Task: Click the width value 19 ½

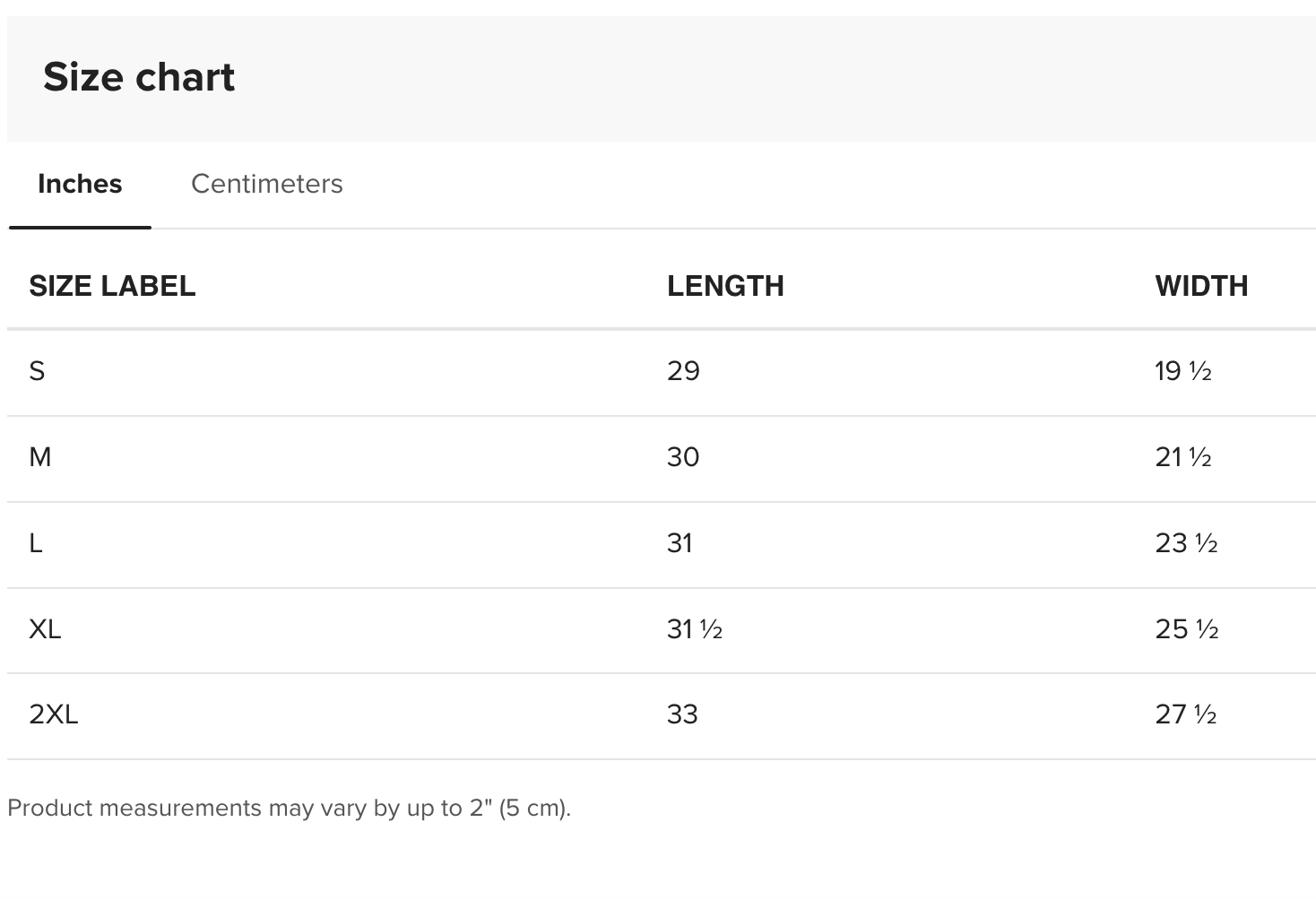Action: [x=1183, y=371]
